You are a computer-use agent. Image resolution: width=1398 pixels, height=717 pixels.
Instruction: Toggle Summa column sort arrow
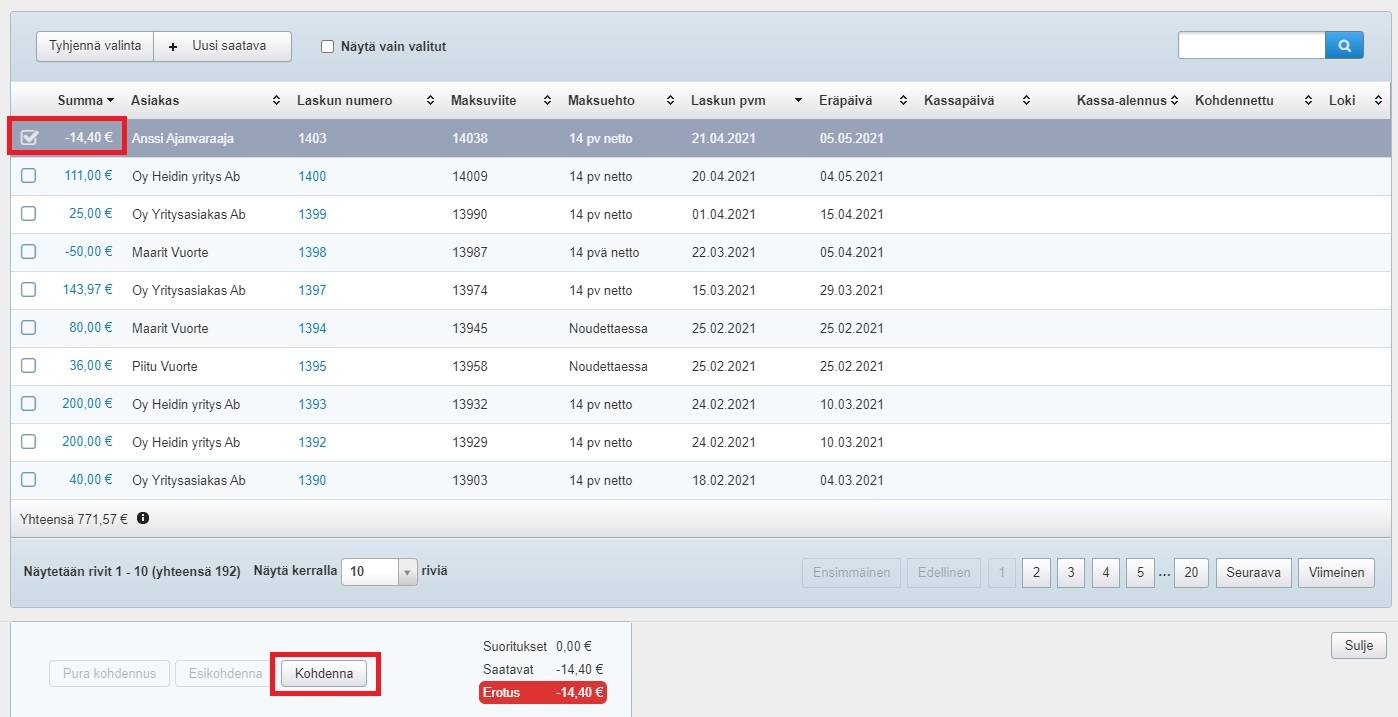110,101
